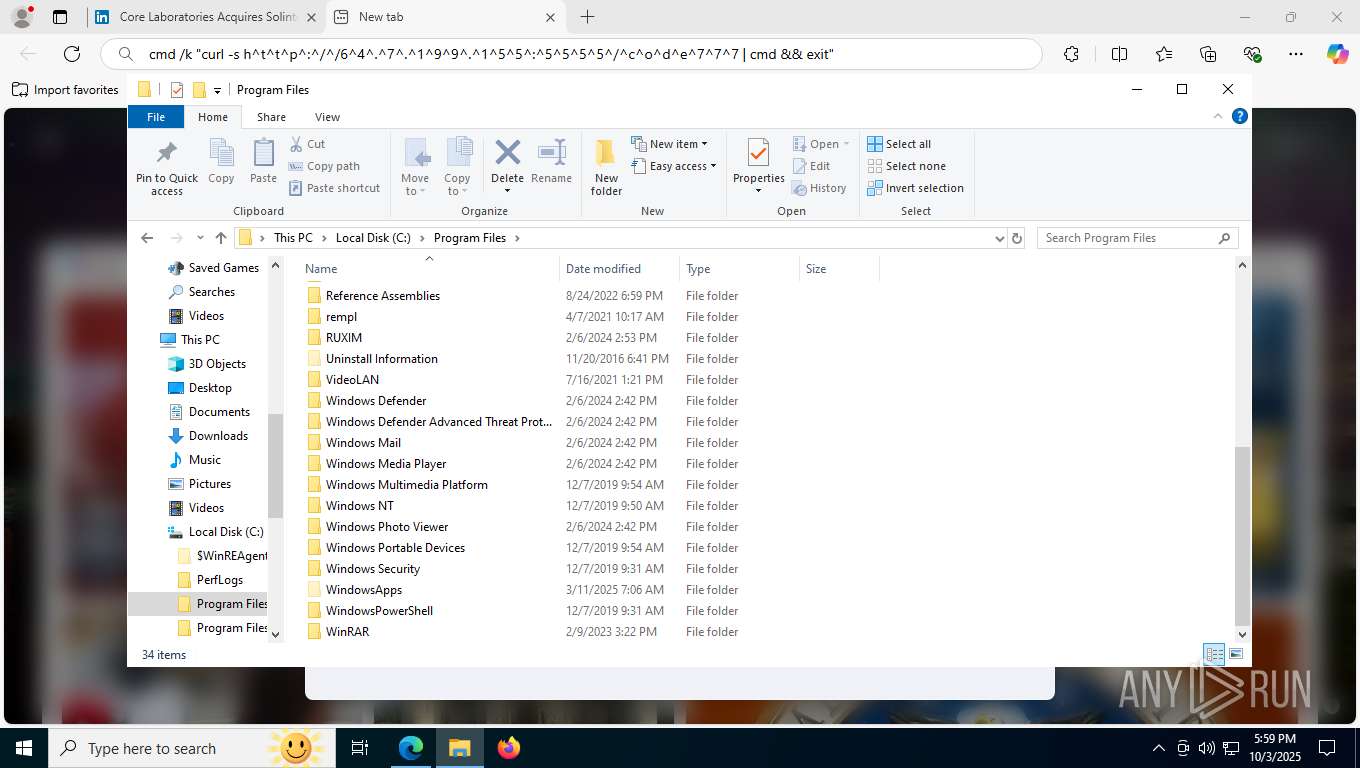Image resolution: width=1360 pixels, height=768 pixels.
Task: Open Properties checkmark icon
Action: 758,154
